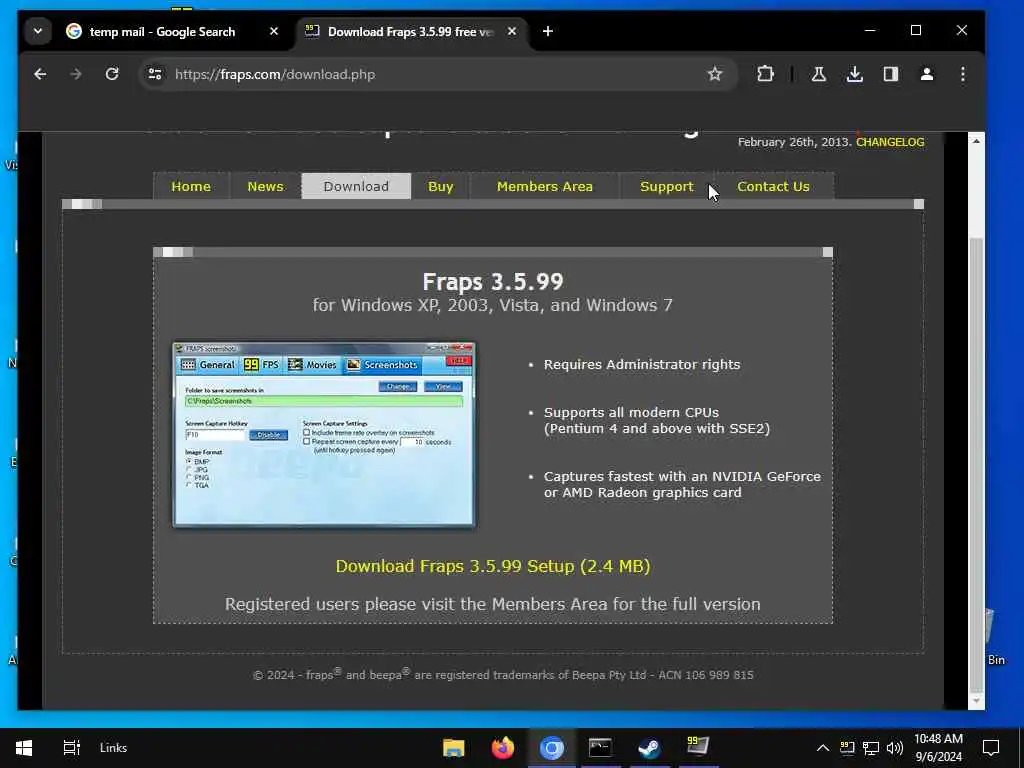
Task: Go to Members Area page
Action: coord(545,187)
